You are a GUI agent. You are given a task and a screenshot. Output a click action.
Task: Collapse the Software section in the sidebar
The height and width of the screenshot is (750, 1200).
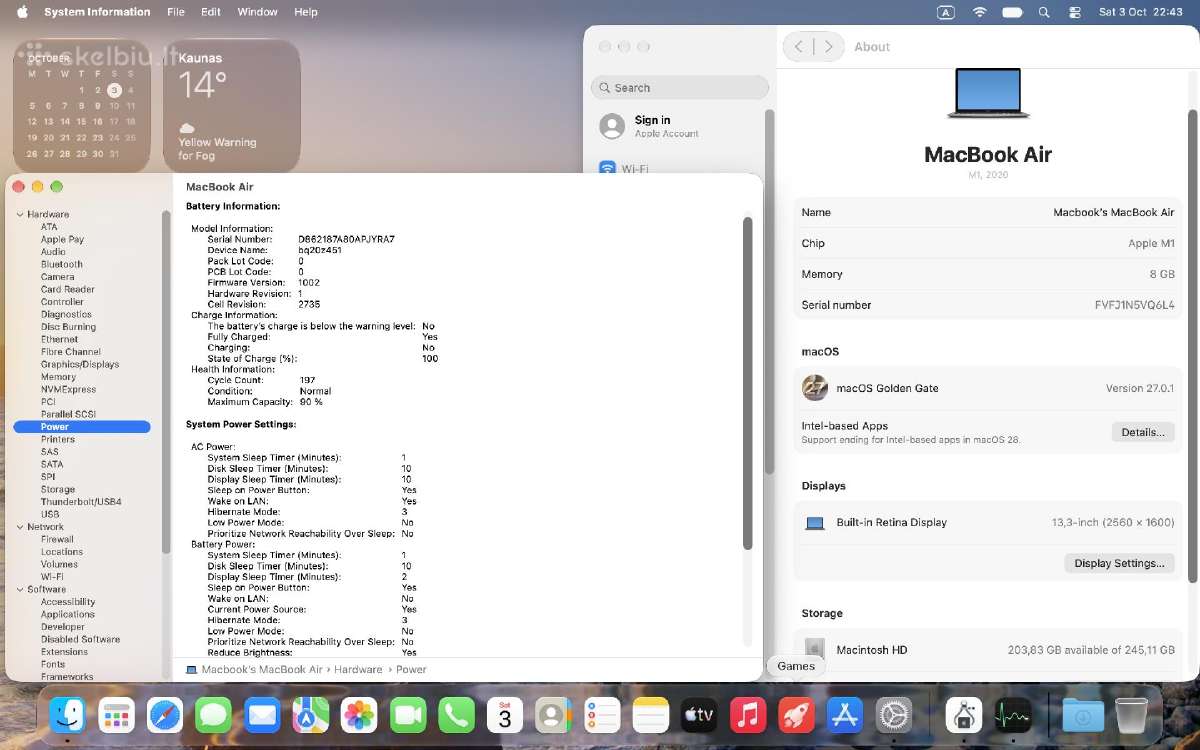tap(20, 589)
